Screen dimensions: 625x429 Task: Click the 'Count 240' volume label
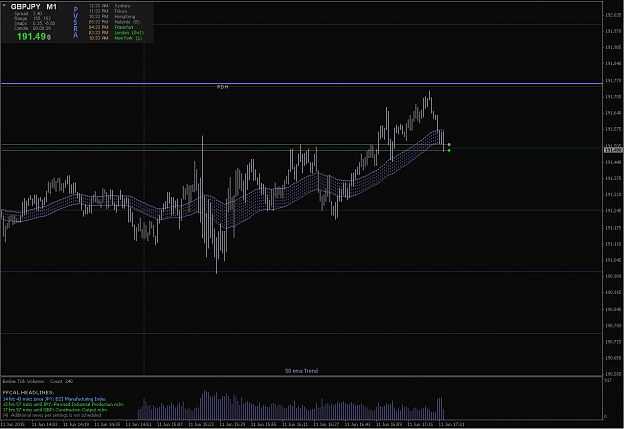click(61, 381)
